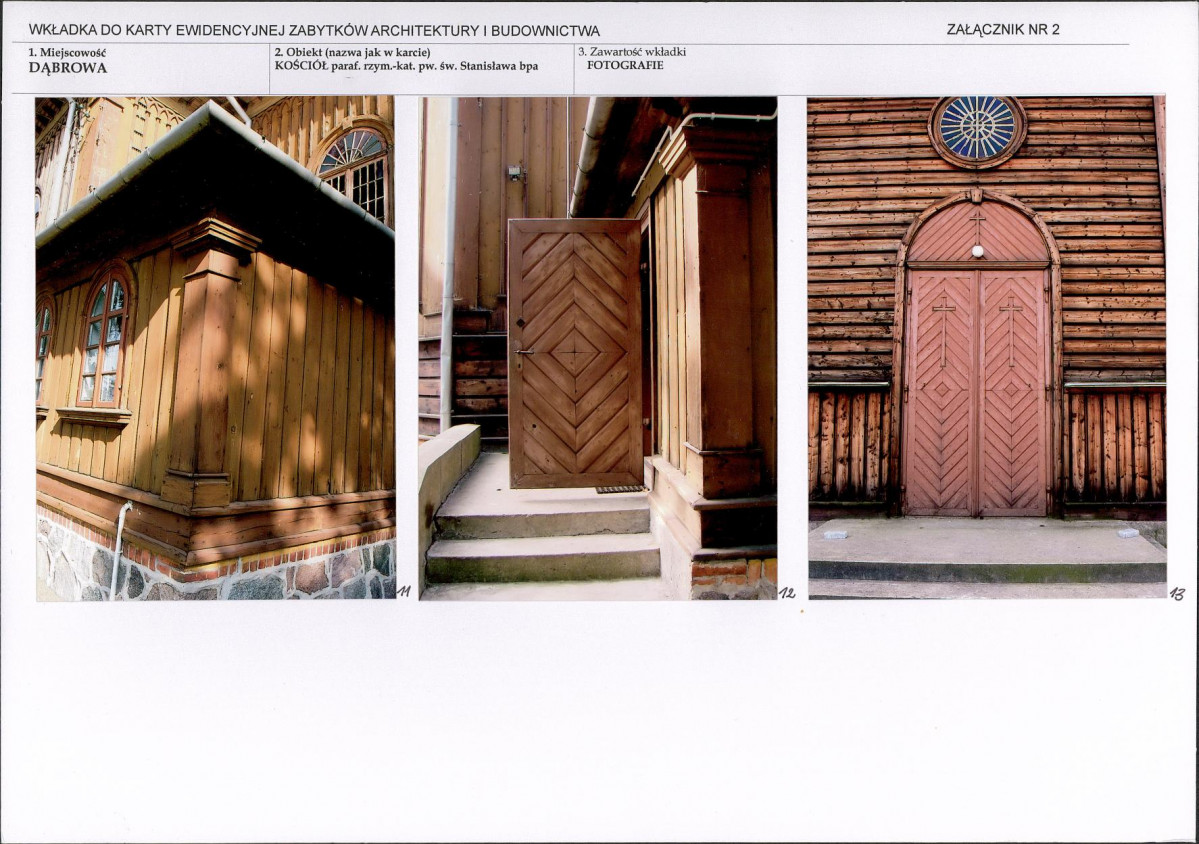The width and height of the screenshot is (1199, 844).
Task: Click the handwritten number 11
Action: point(404,591)
